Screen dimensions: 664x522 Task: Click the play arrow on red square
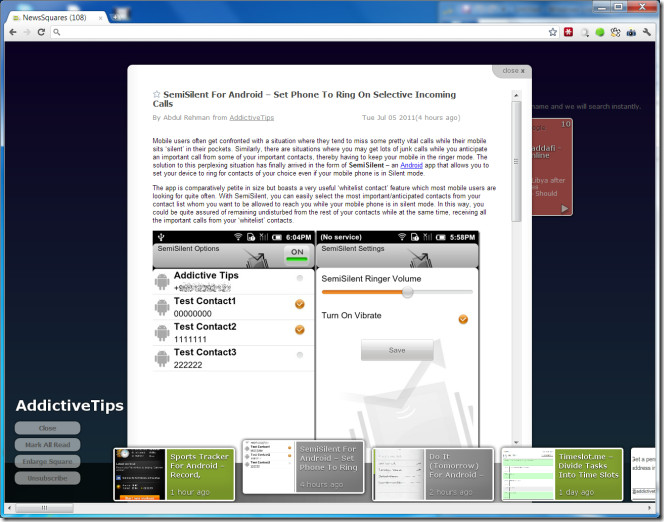tap(564, 208)
